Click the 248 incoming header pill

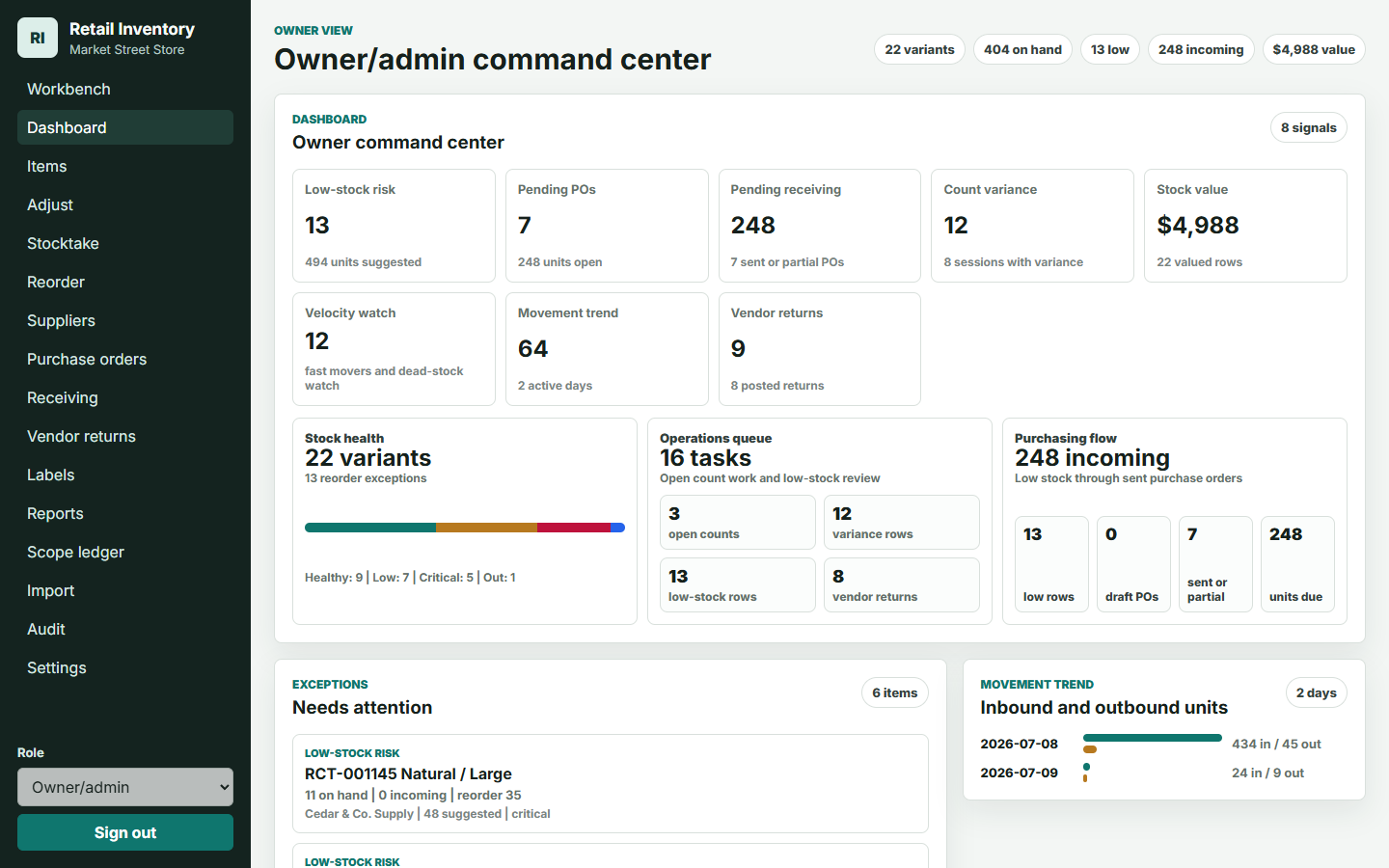tap(1201, 49)
